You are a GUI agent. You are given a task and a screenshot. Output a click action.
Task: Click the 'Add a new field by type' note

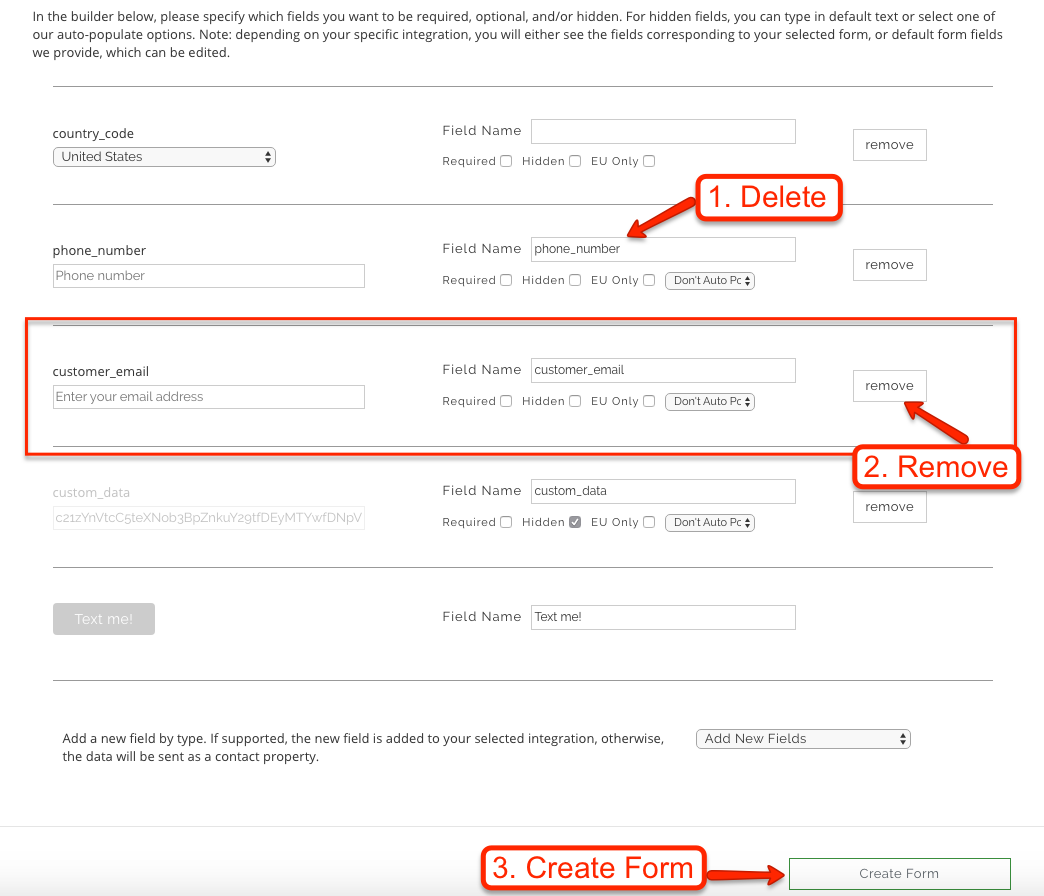[x=363, y=748]
